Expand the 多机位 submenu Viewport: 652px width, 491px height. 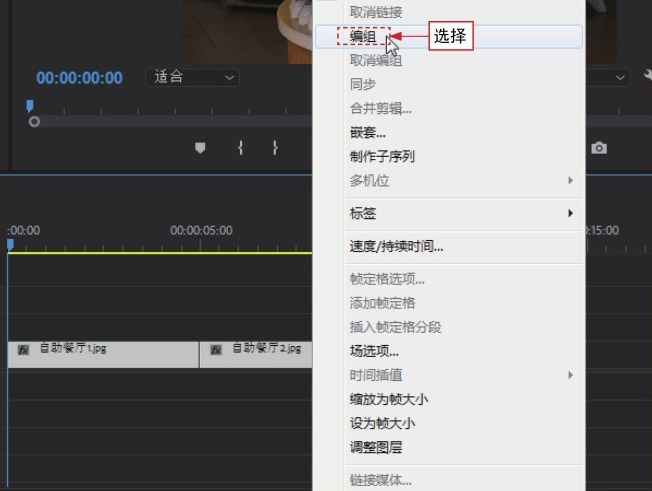tap(449, 181)
